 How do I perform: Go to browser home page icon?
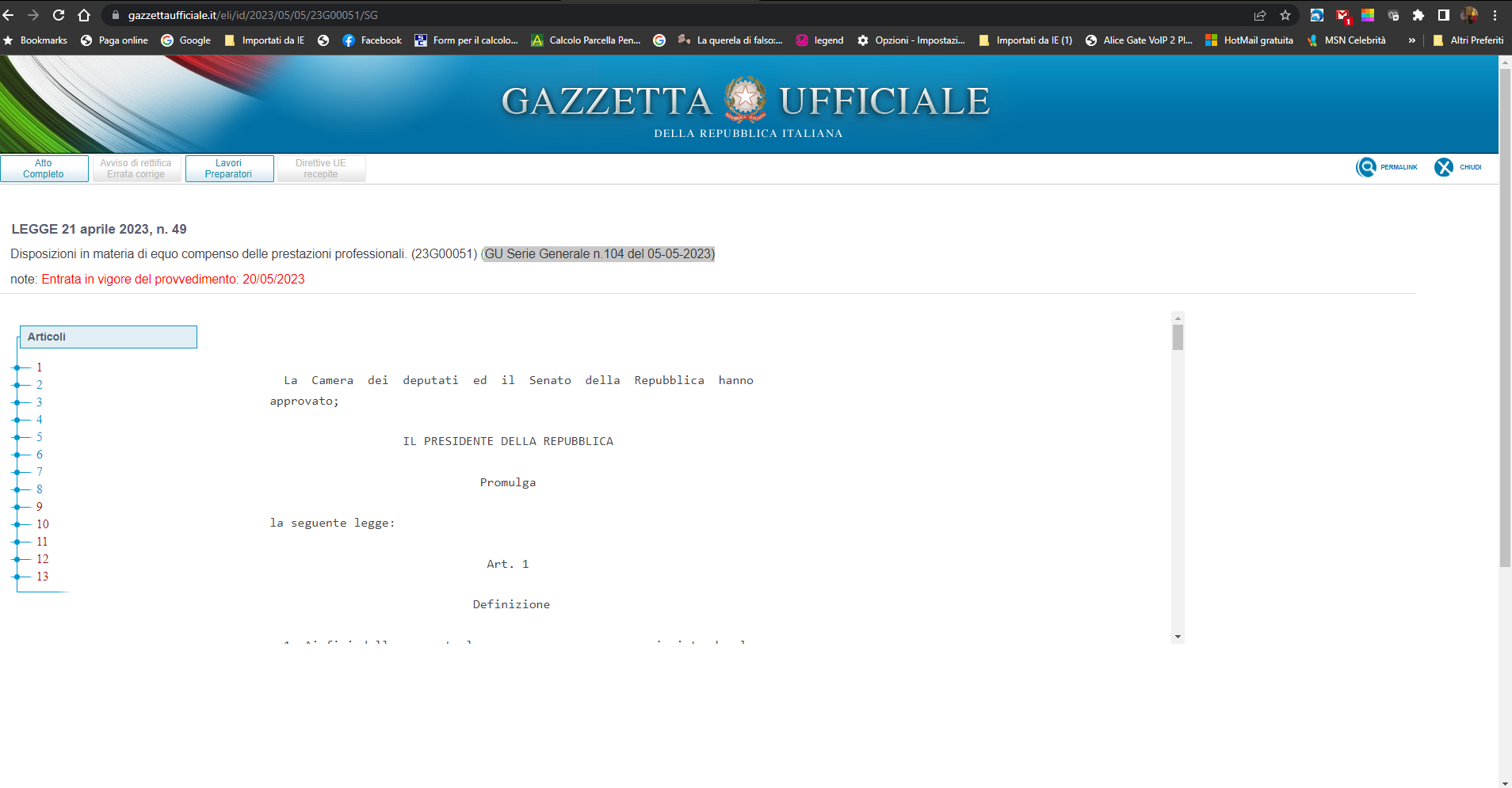click(84, 15)
